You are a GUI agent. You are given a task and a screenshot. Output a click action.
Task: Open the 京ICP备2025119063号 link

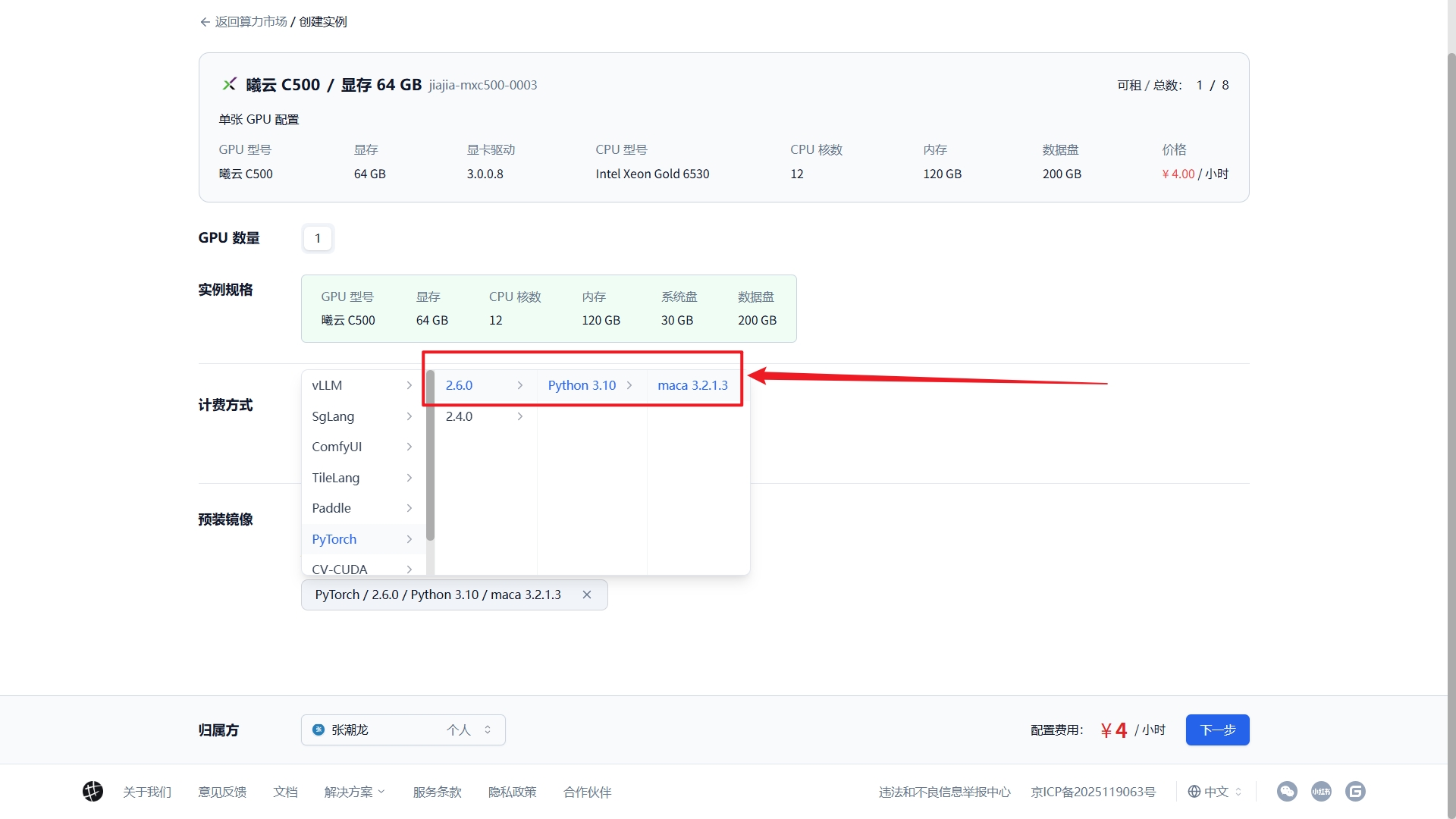point(1093,792)
